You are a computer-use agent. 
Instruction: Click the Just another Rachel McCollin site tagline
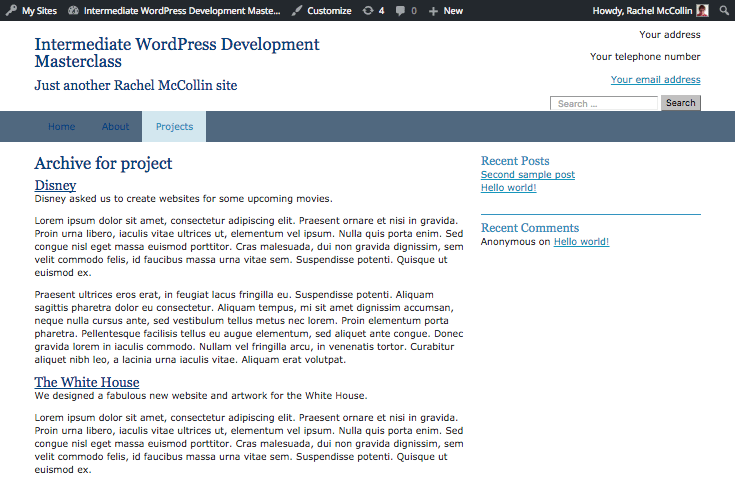coord(135,85)
